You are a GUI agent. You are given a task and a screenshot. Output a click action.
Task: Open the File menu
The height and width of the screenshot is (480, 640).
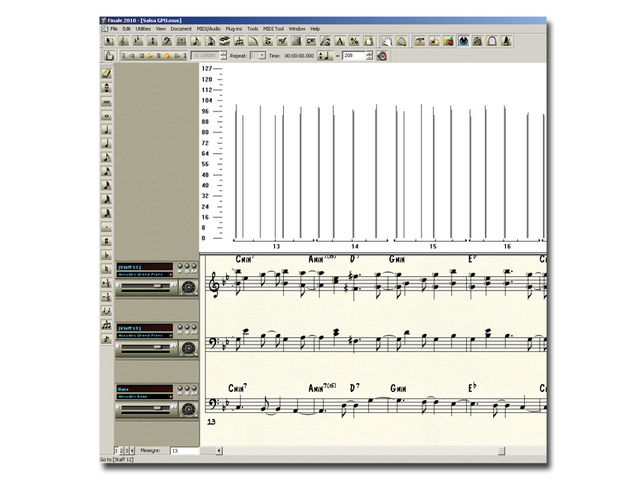tap(114, 29)
